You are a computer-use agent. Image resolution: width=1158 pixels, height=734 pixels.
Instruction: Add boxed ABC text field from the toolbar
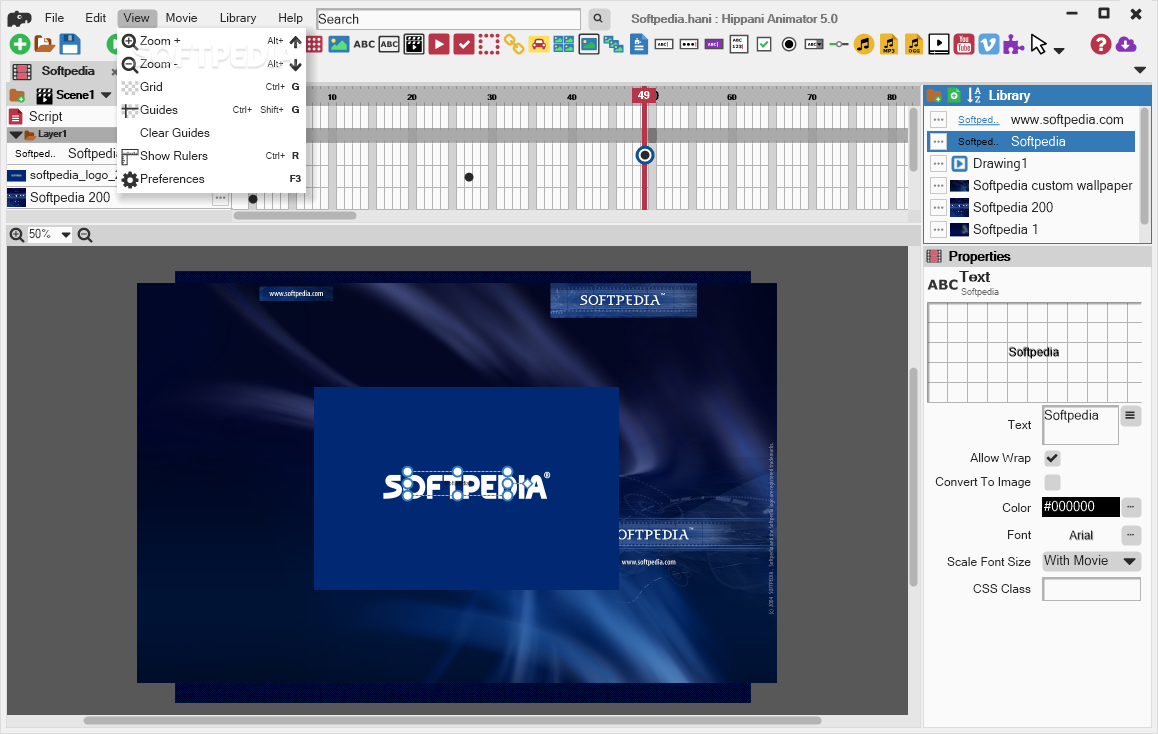(389, 44)
